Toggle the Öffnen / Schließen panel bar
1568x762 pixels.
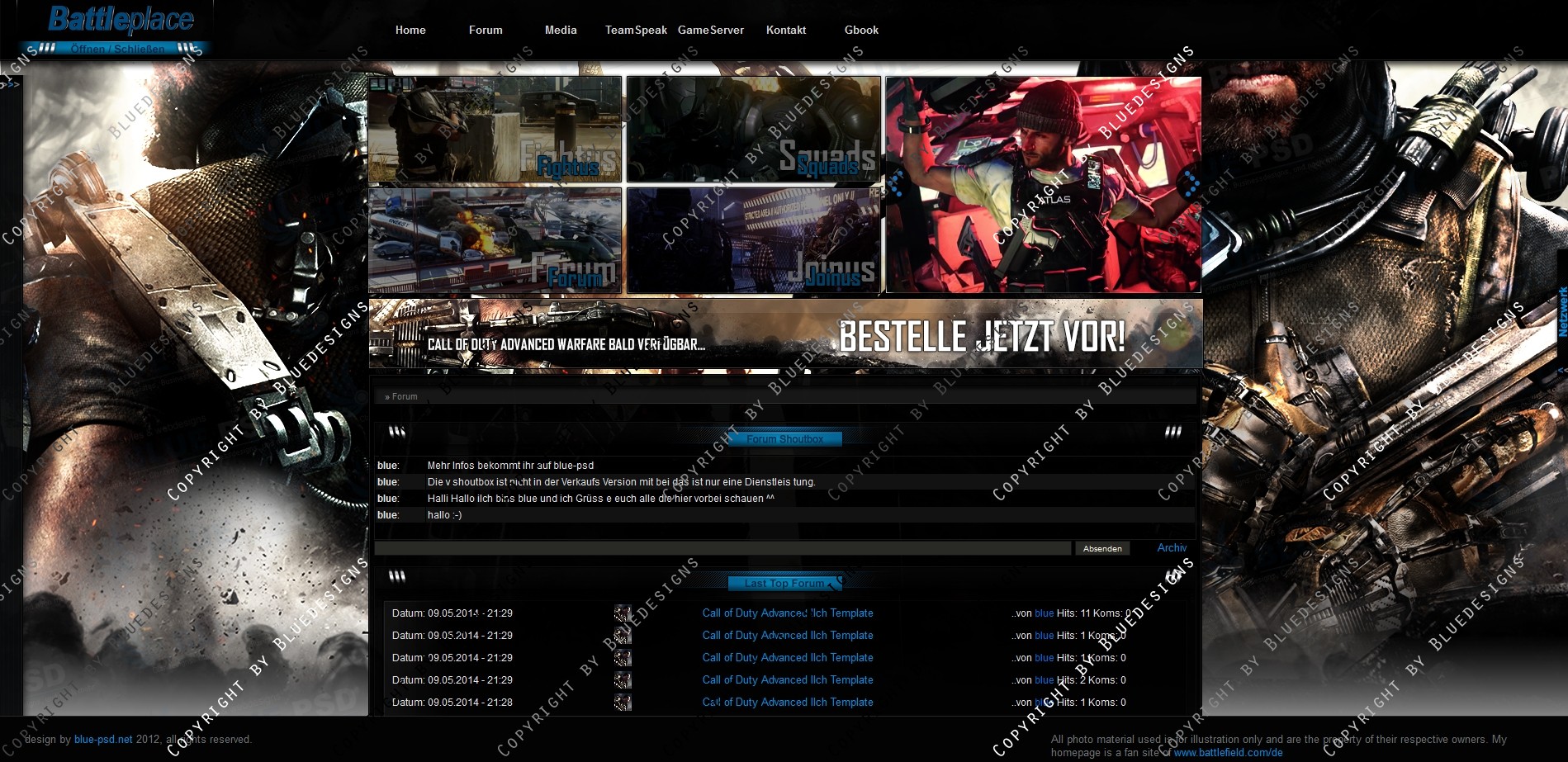(117, 49)
